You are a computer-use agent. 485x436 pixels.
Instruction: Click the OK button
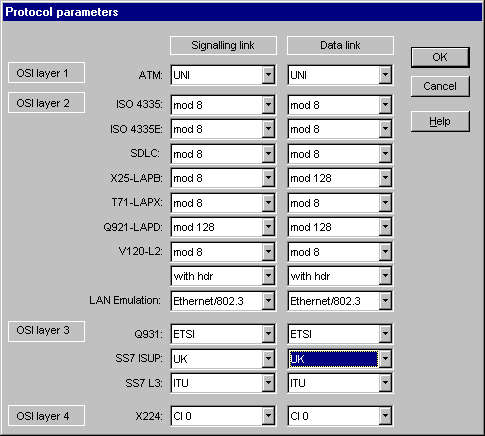coord(440,57)
